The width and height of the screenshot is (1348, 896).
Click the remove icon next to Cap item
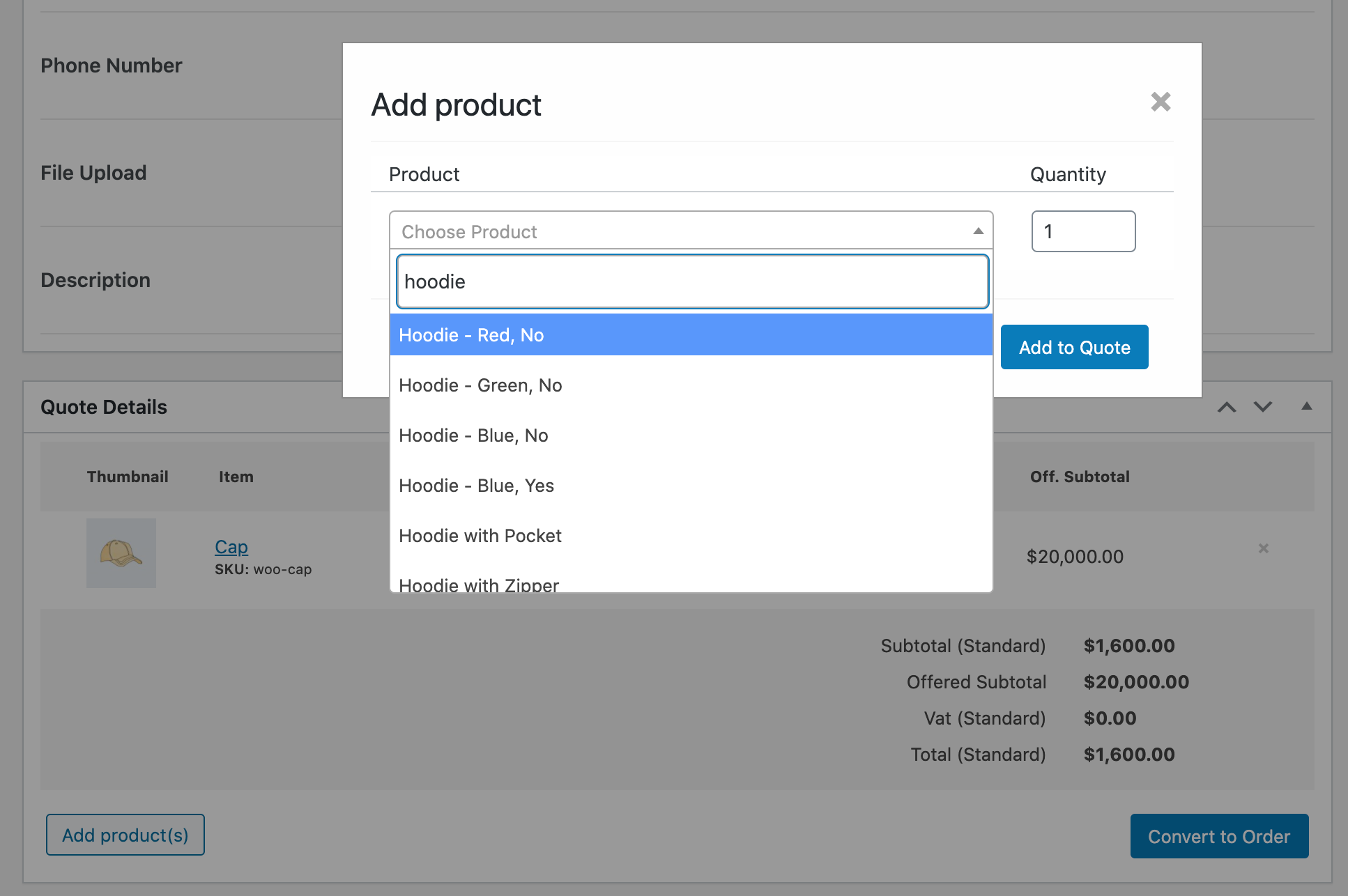pyautogui.click(x=1264, y=547)
